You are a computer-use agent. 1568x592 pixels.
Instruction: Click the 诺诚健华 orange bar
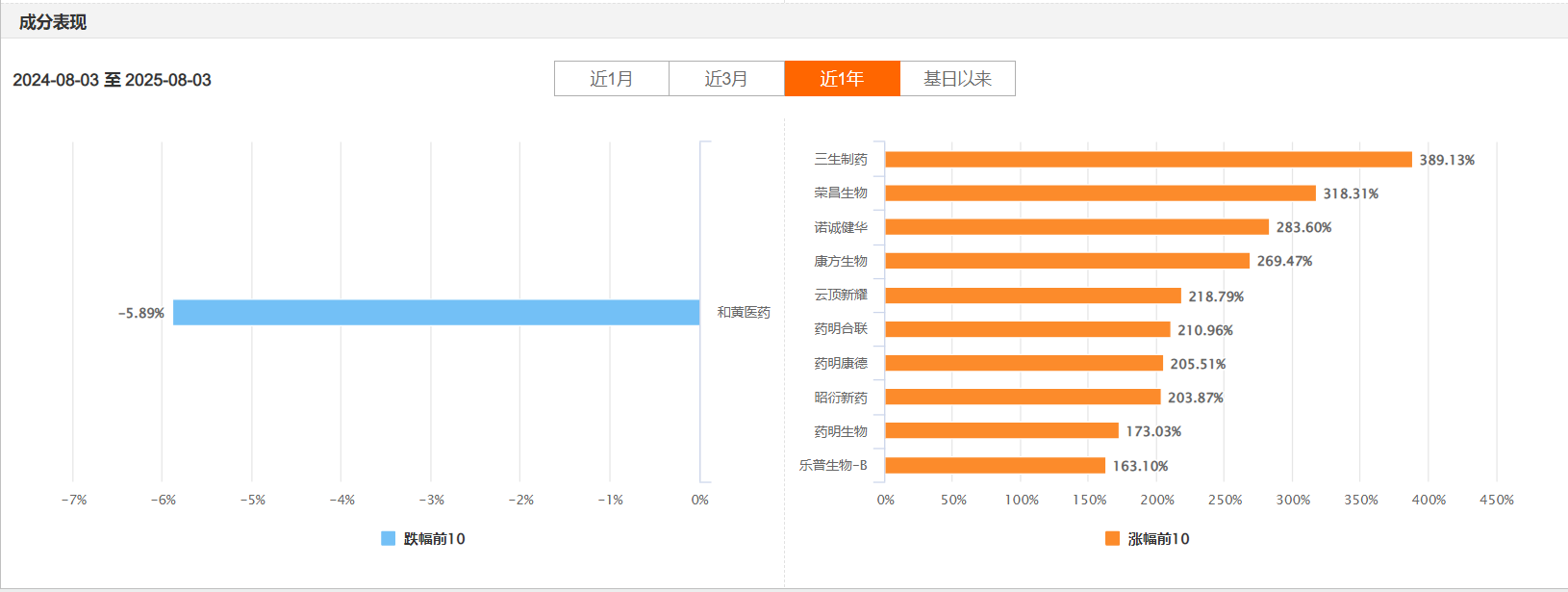[1077, 227]
